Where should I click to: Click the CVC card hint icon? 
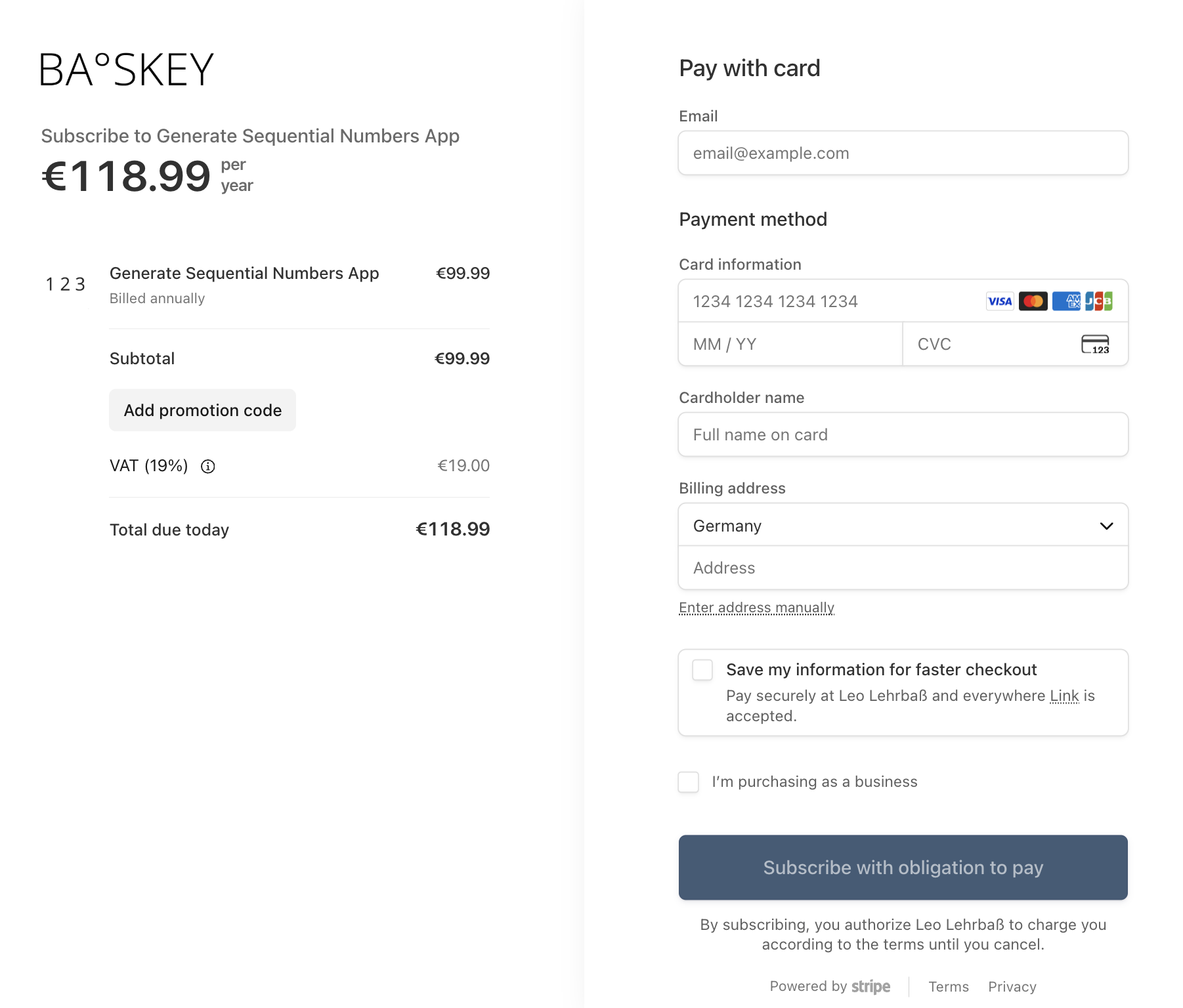1095,345
